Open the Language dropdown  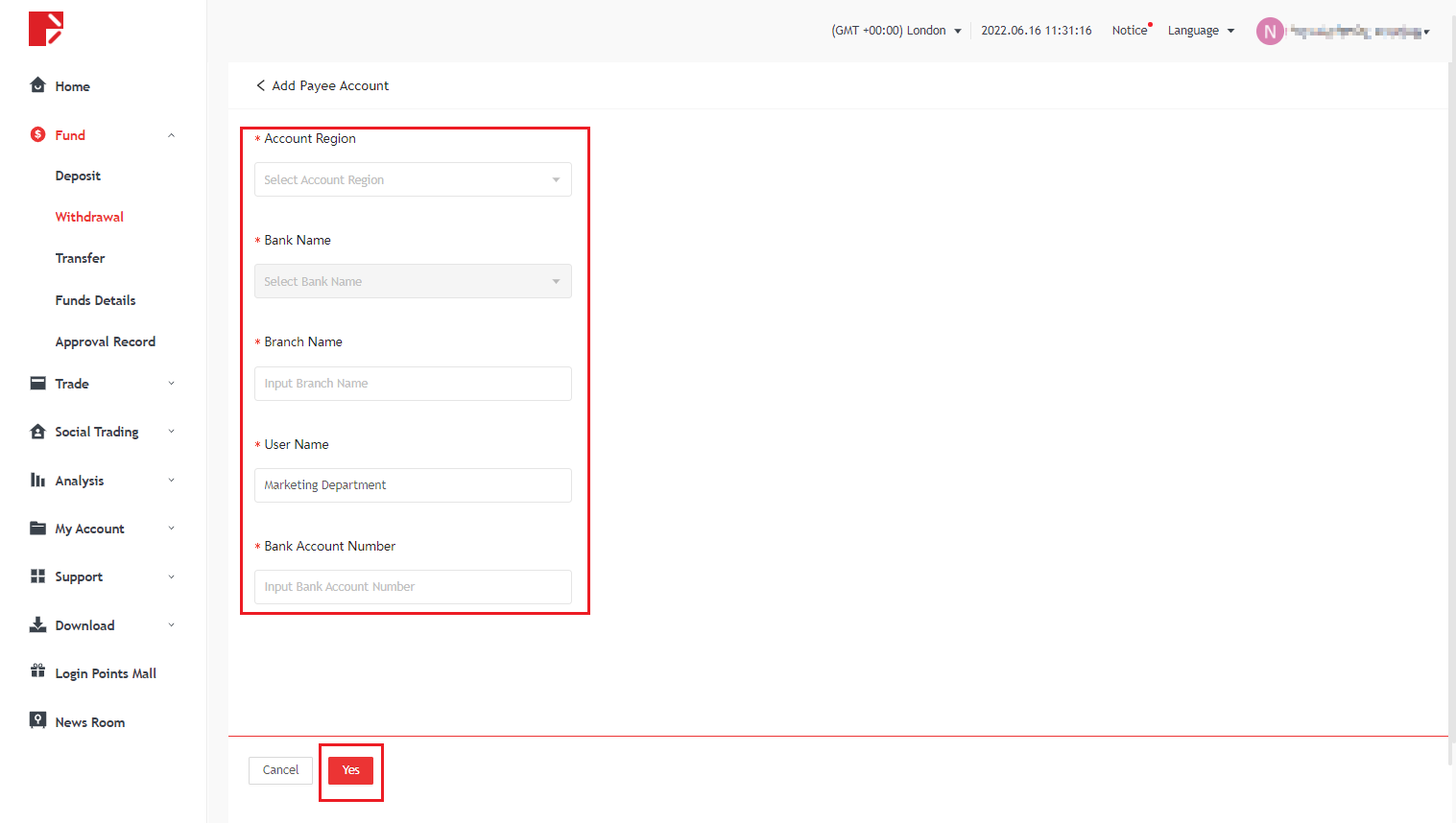point(1201,31)
